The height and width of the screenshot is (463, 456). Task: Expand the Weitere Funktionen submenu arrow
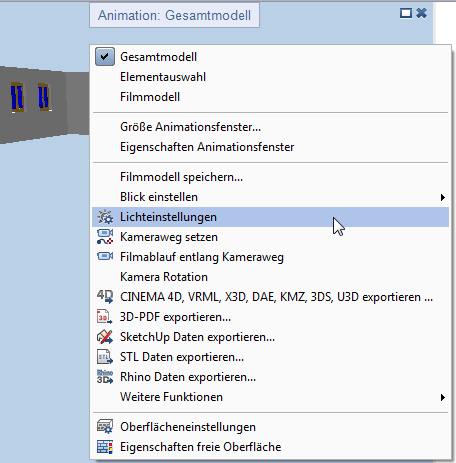tap(443, 397)
